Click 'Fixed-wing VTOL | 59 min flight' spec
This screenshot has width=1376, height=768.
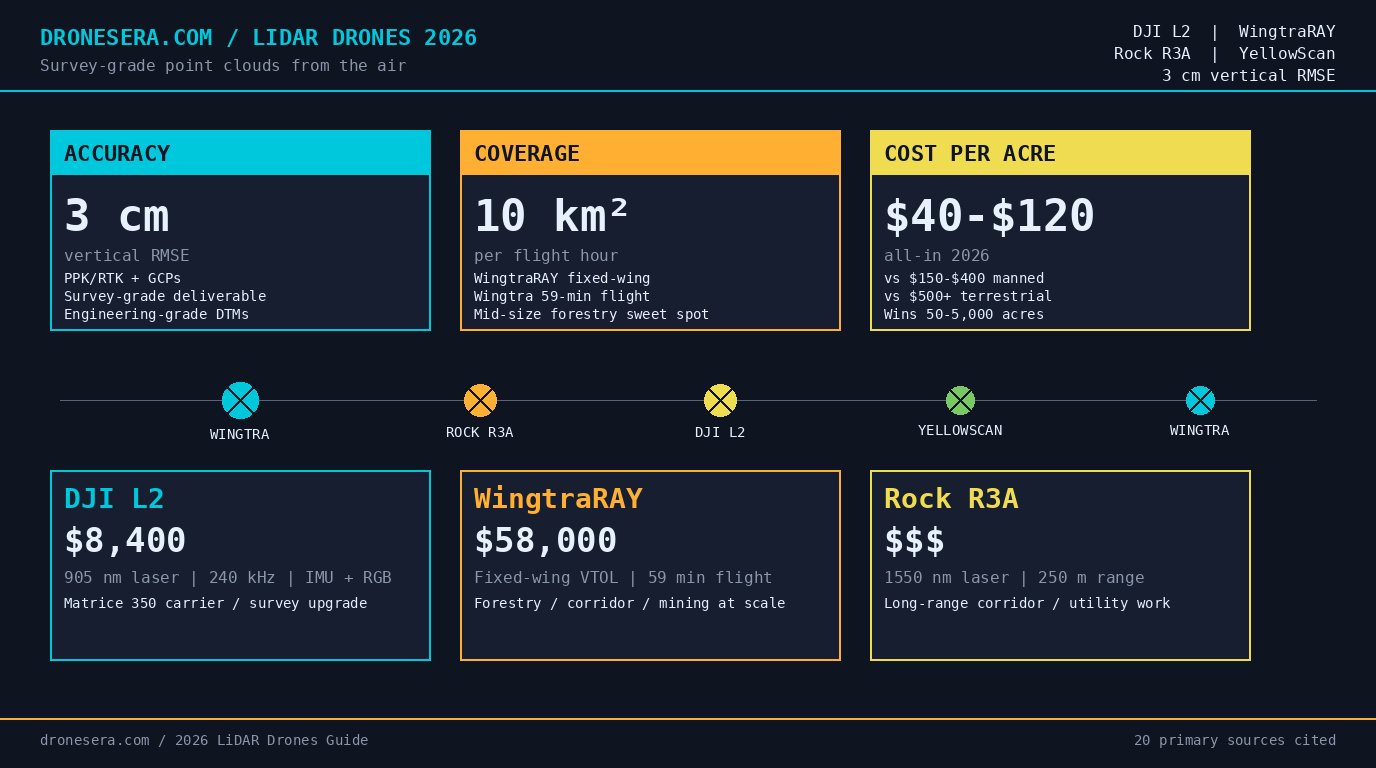coord(623,578)
